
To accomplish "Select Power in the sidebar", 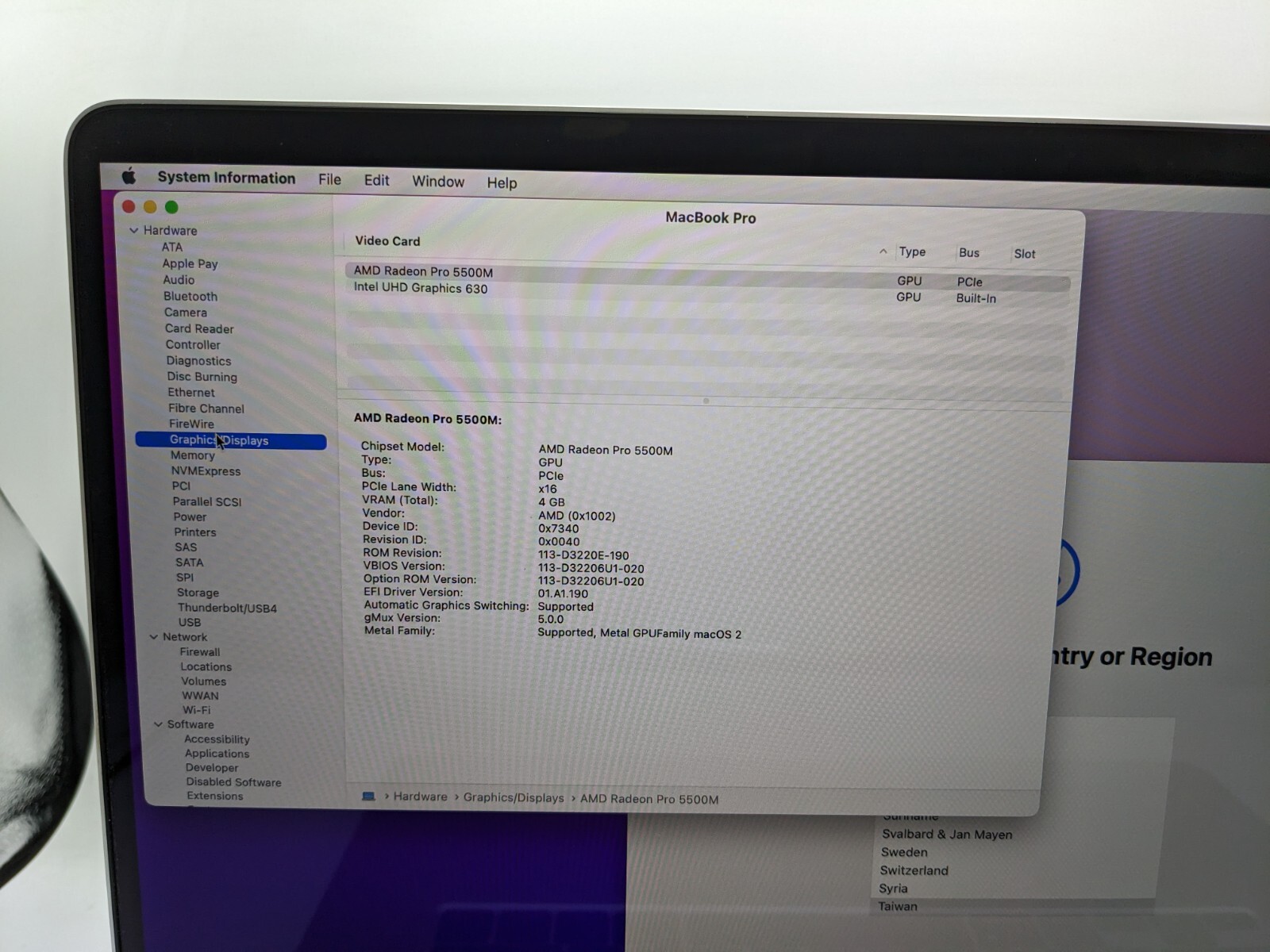I will [x=190, y=516].
